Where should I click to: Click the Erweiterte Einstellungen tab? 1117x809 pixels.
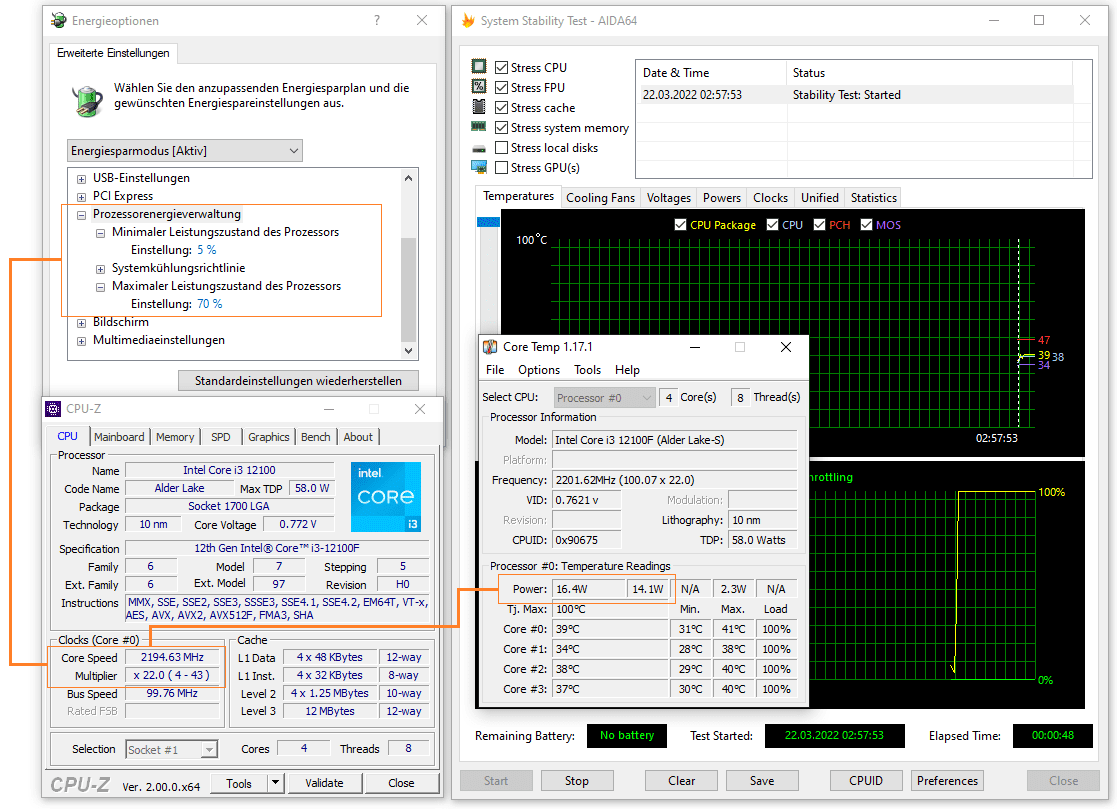pyautogui.click(x=113, y=53)
